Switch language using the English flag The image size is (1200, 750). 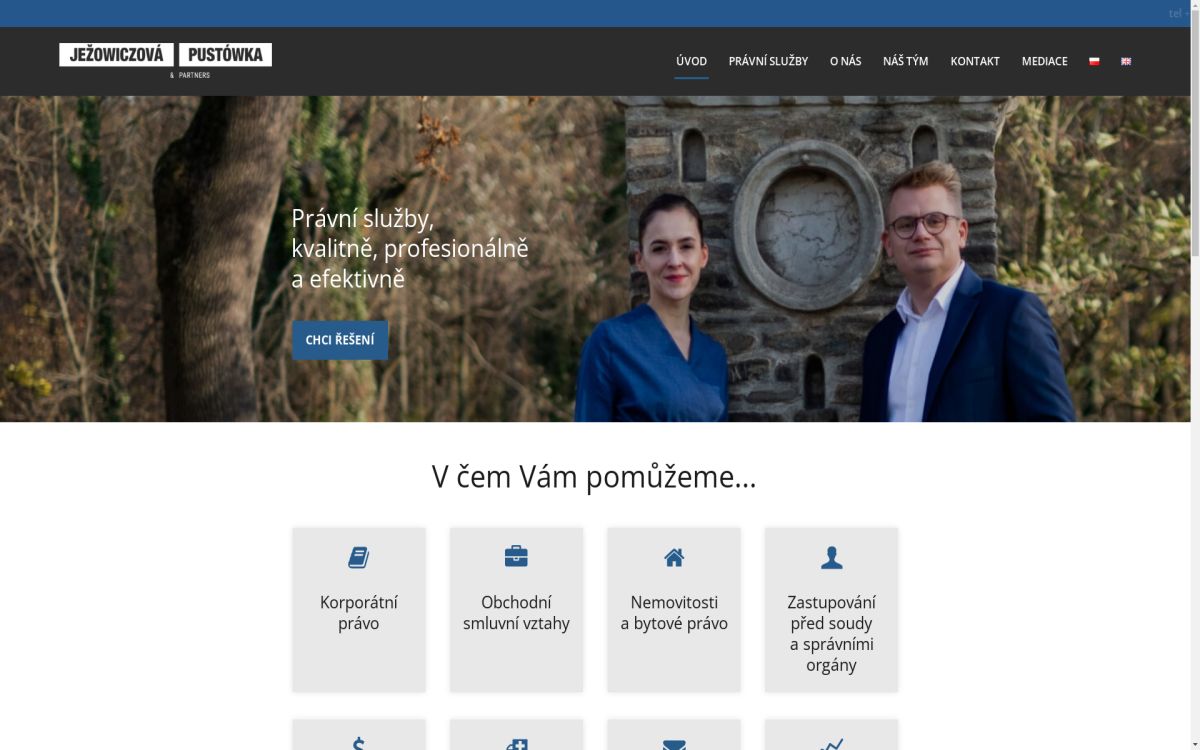click(1125, 61)
